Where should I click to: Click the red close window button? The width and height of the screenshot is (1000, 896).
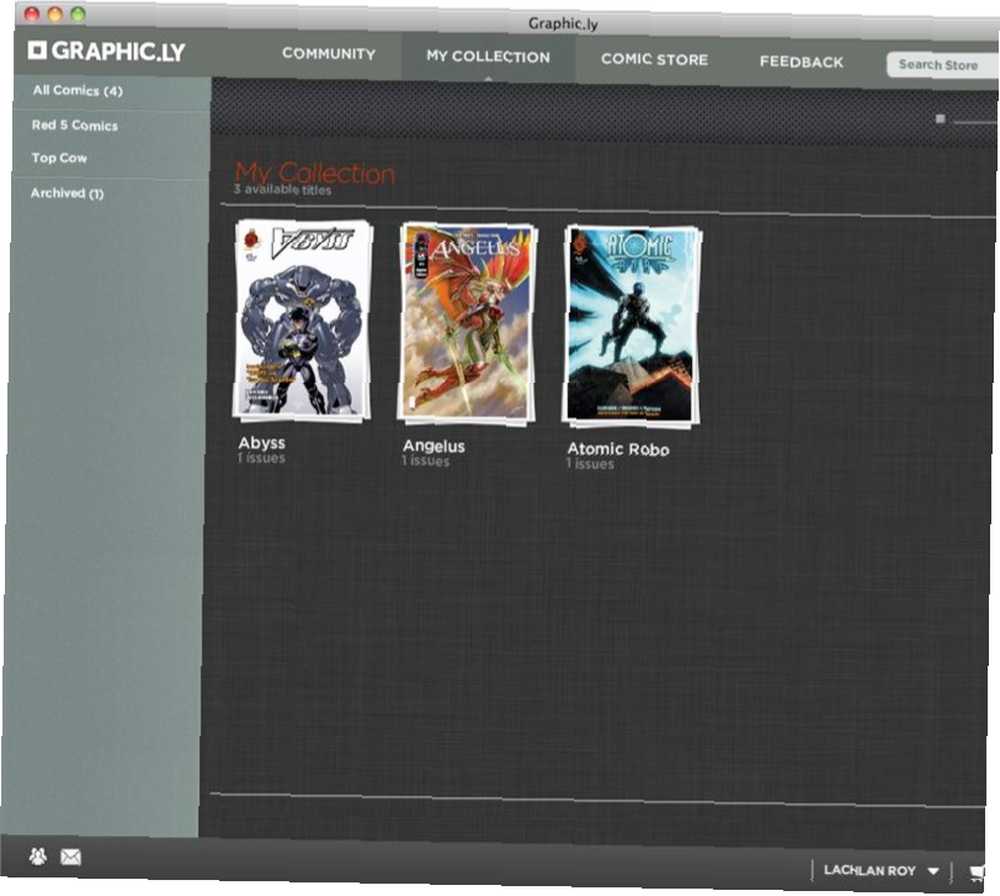(32, 13)
